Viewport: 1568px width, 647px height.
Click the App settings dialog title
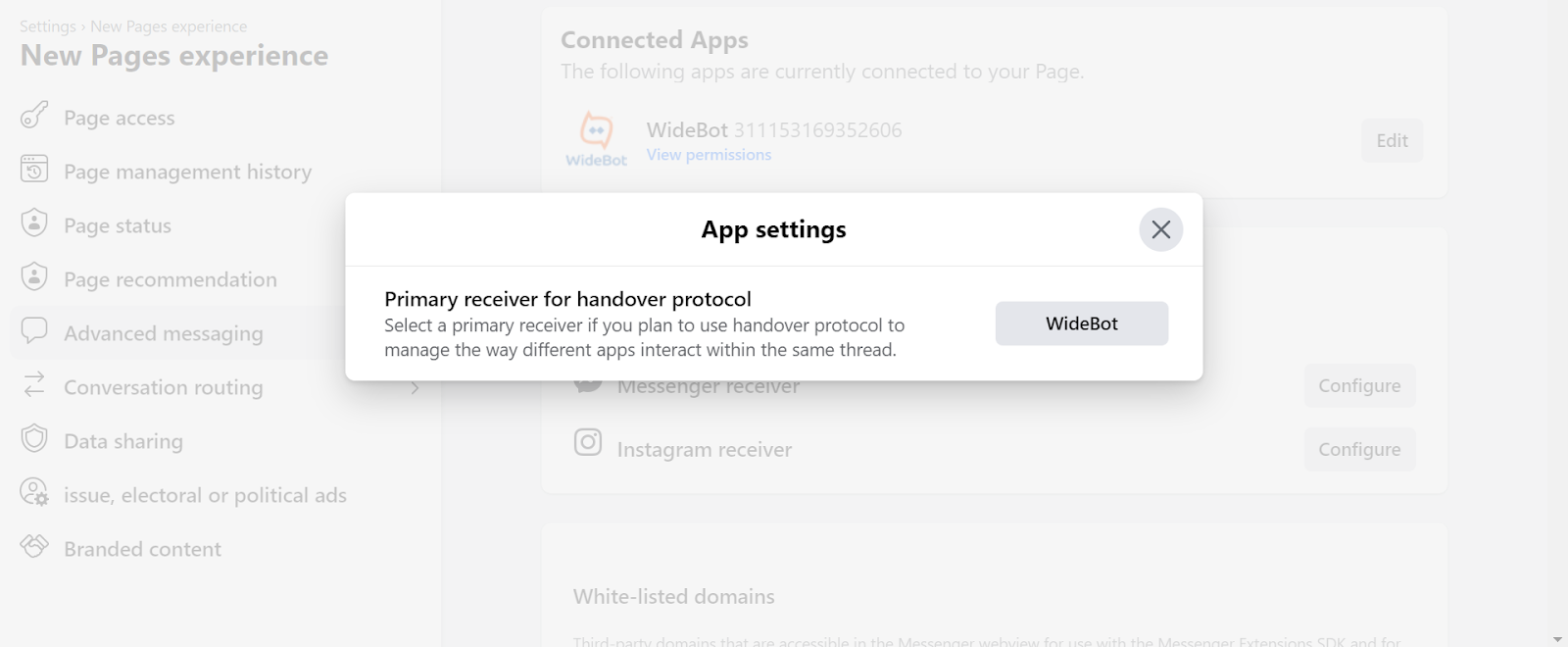(774, 229)
